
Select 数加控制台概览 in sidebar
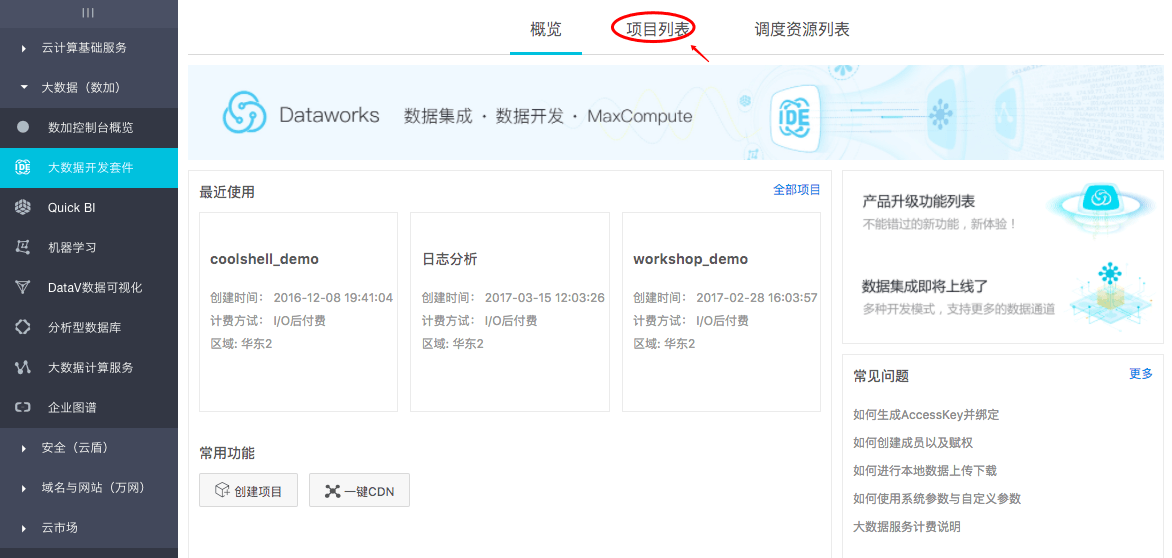coord(89,128)
